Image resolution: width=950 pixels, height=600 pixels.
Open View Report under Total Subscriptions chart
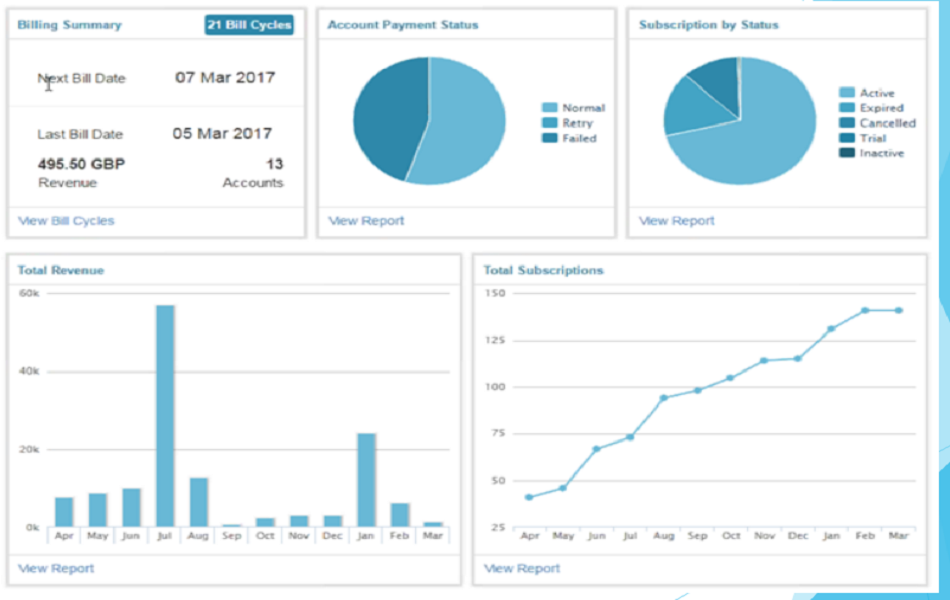pyautogui.click(x=522, y=568)
